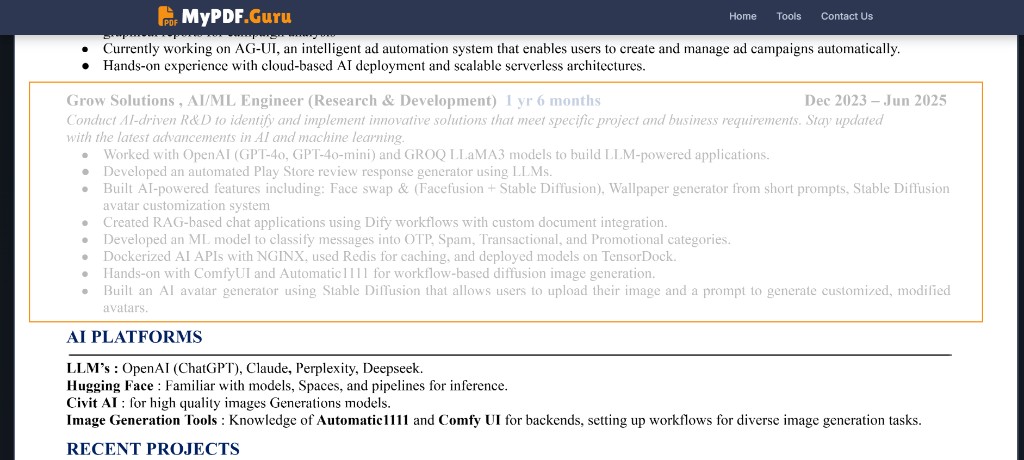Click the 'Dec 2023 – Jun 2025' date range
This screenshot has height=460, width=1024.
[875, 101]
